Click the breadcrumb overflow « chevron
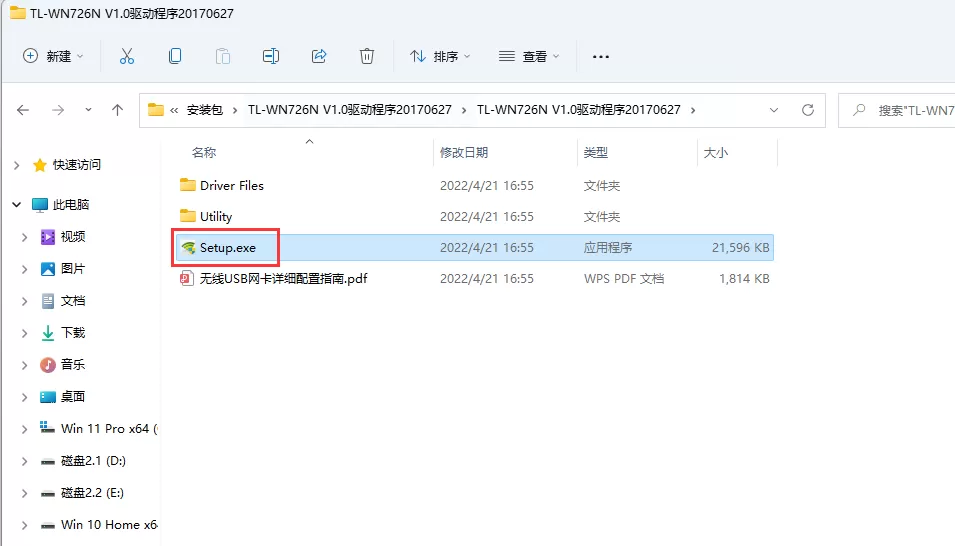The height and width of the screenshot is (546, 955). pyautogui.click(x=174, y=110)
